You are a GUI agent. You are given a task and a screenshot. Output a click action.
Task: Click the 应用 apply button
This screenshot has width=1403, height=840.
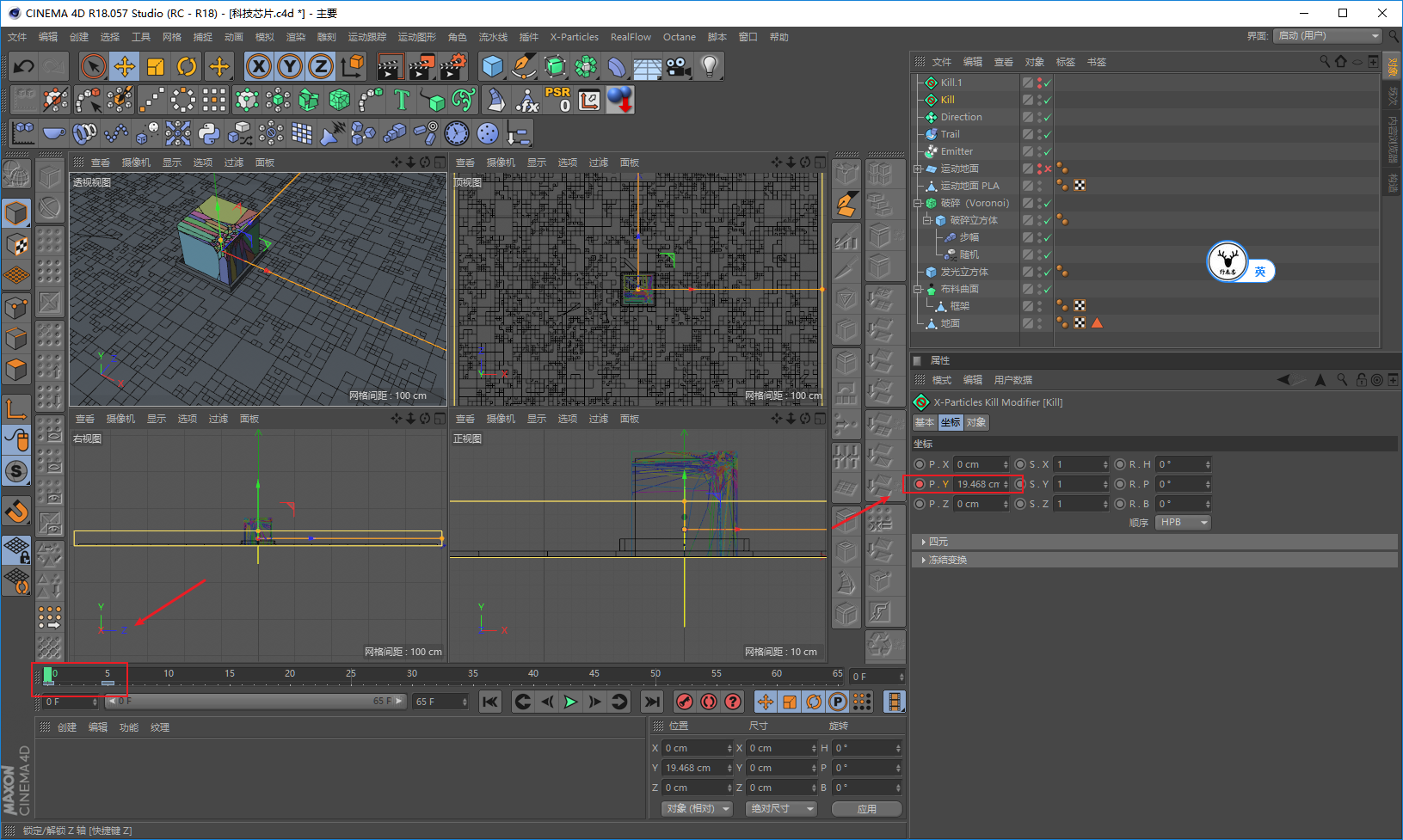(x=866, y=809)
